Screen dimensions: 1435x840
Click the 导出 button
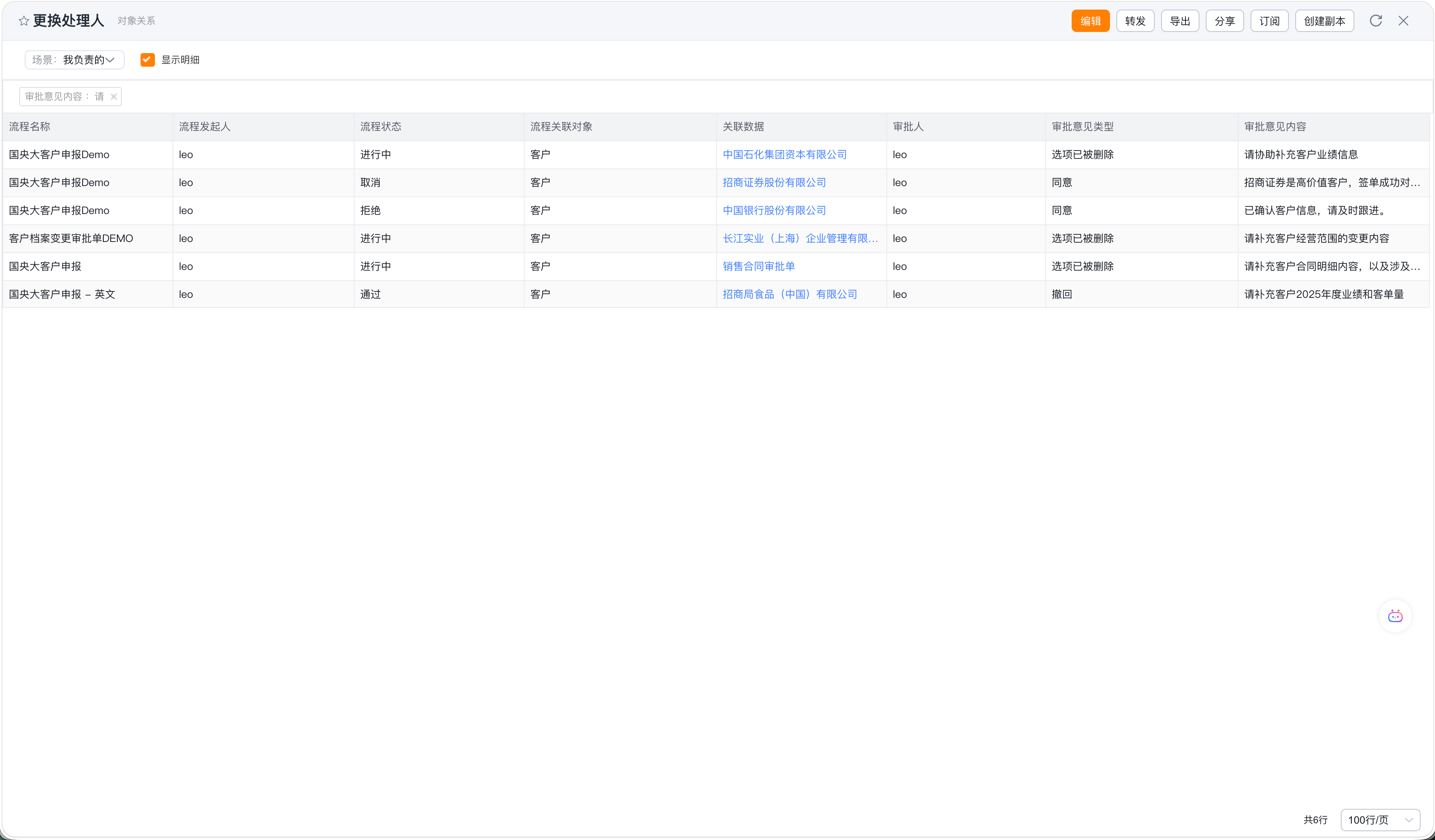point(1180,21)
